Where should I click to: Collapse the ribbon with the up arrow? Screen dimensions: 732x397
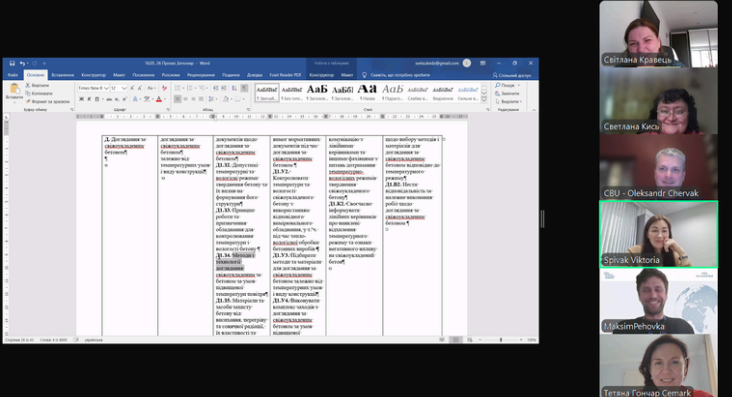click(534, 110)
